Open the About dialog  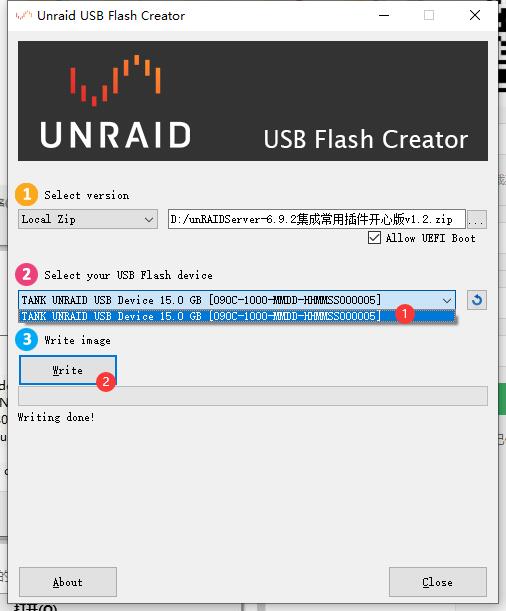click(x=68, y=582)
